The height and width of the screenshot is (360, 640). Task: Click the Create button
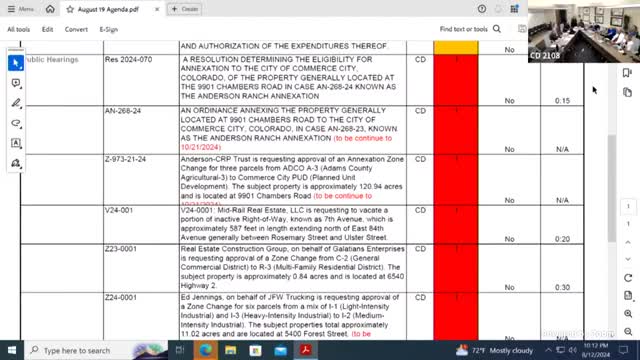point(185,9)
